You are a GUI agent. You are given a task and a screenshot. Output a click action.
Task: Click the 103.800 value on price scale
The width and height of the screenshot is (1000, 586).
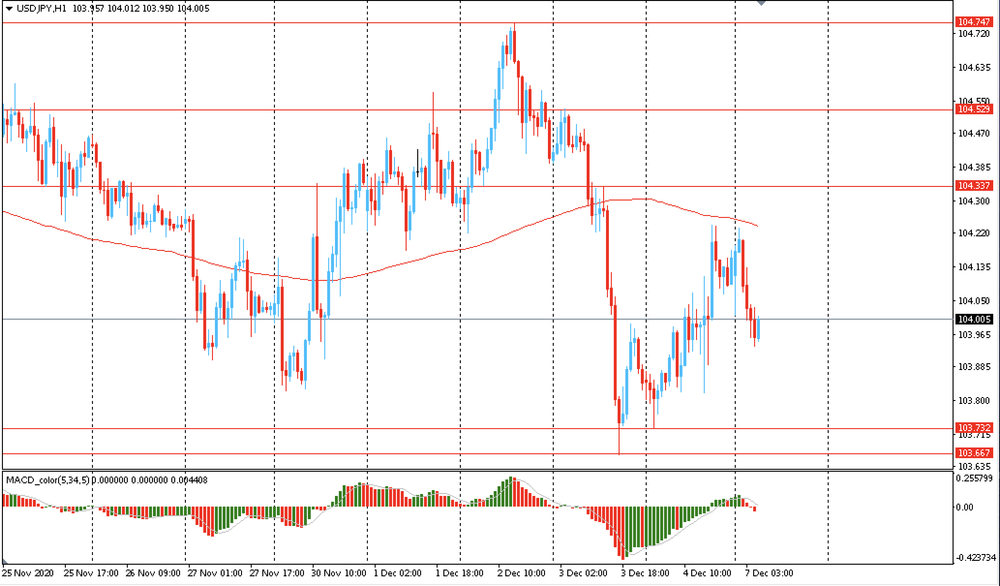point(975,401)
